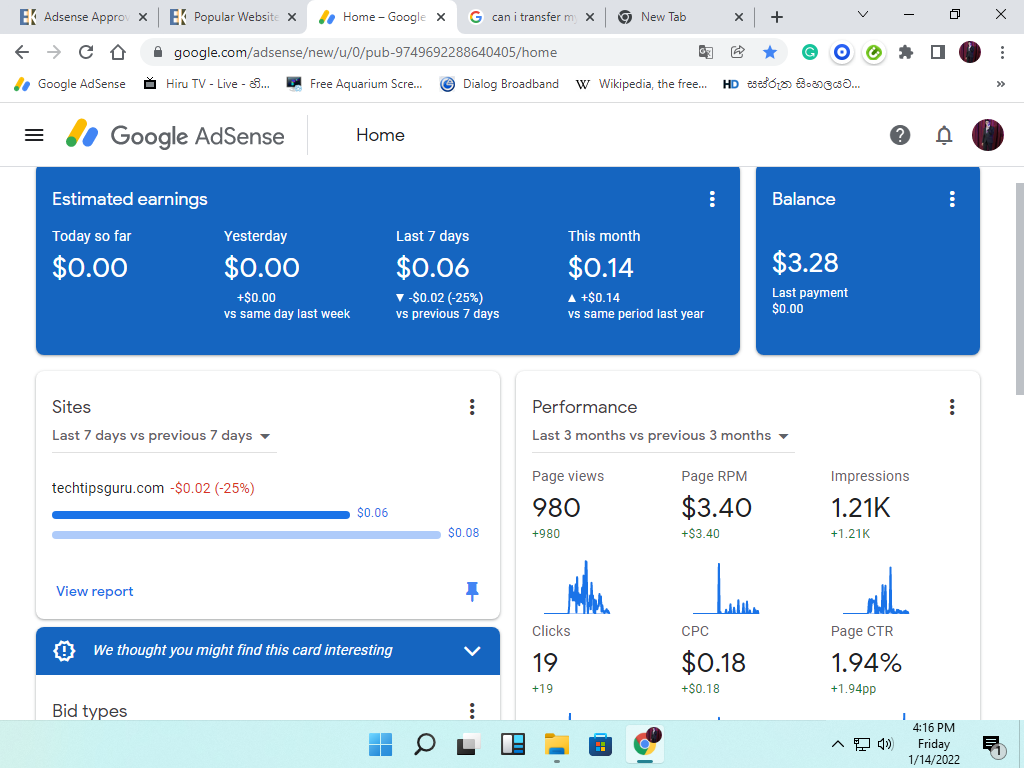Toggle the pin on the Sites card
Screen dimensions: 1024x768
coord(472,591)
